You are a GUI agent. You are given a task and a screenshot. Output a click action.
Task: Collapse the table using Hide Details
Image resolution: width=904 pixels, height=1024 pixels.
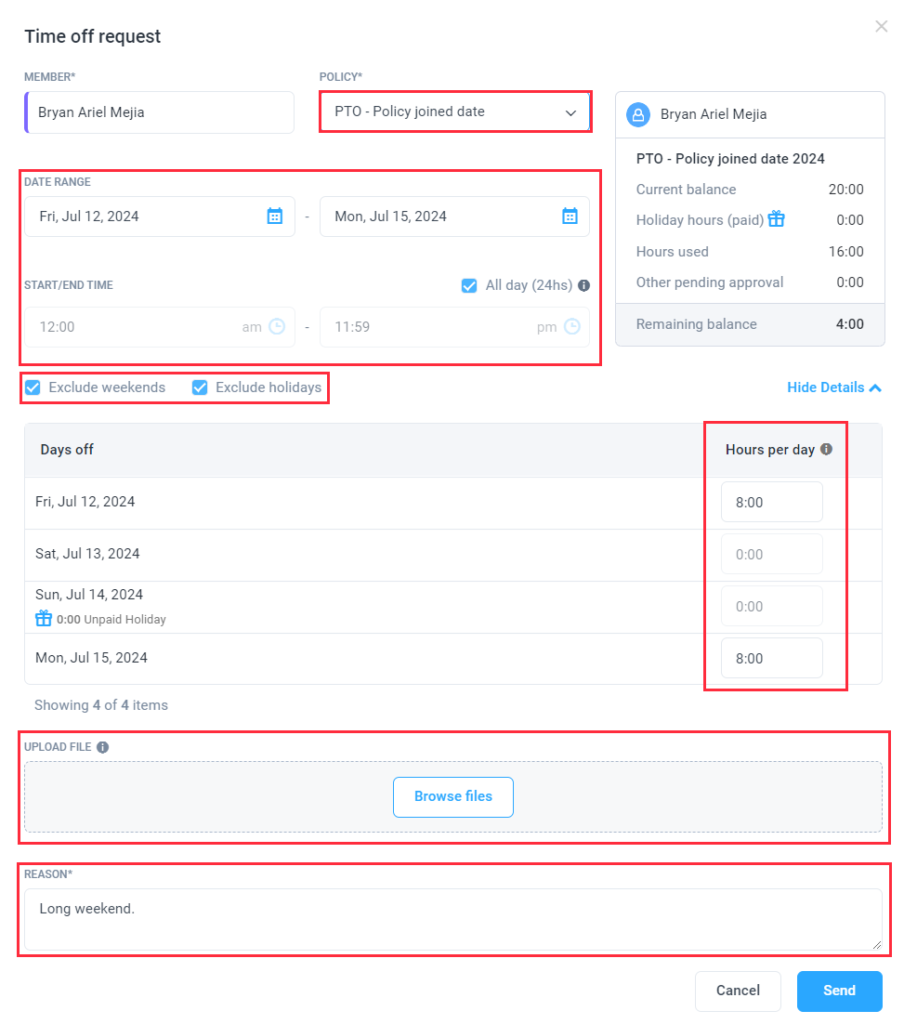click(834, 387)
